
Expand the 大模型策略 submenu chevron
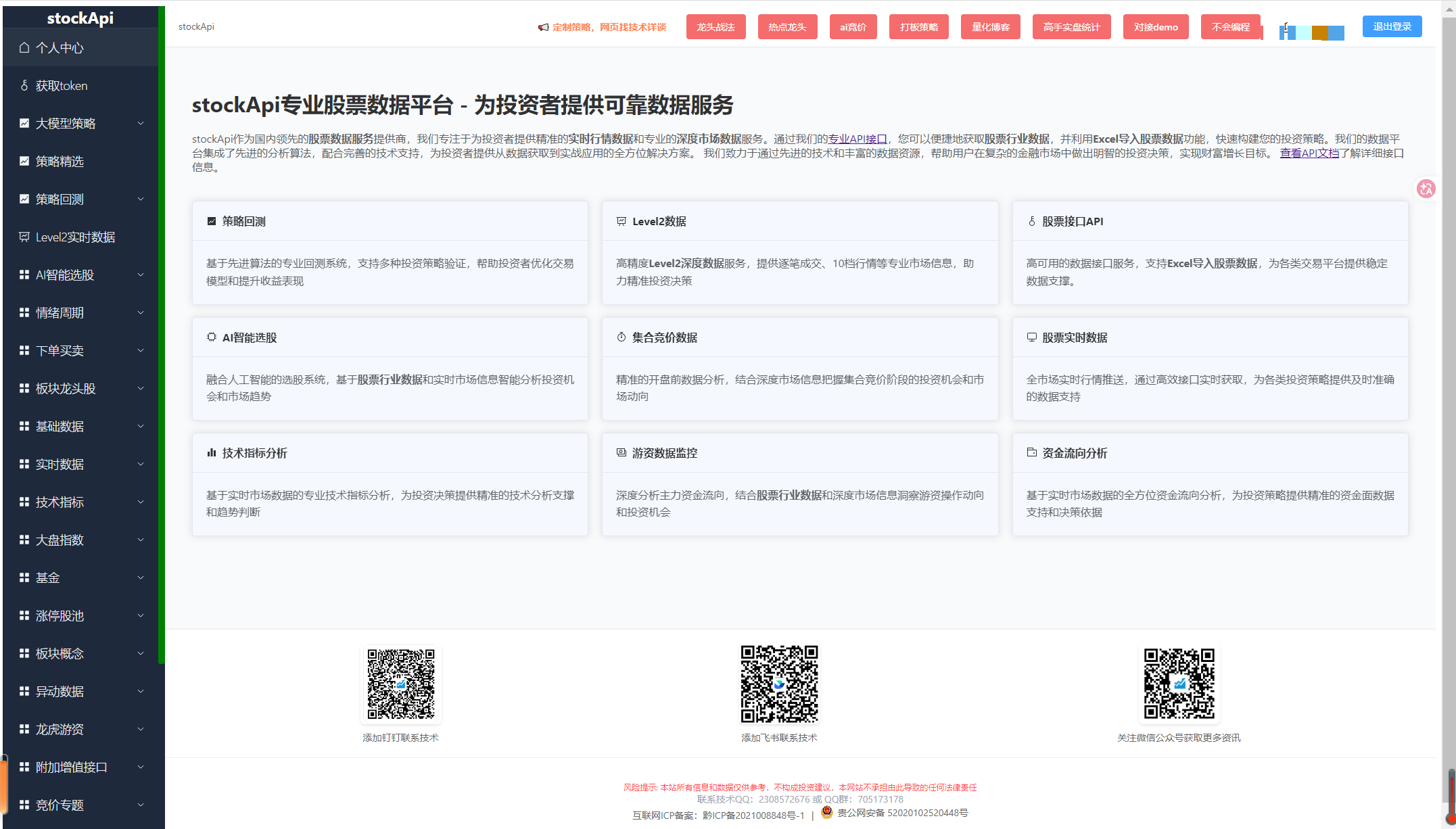click(x=141, y=123)
